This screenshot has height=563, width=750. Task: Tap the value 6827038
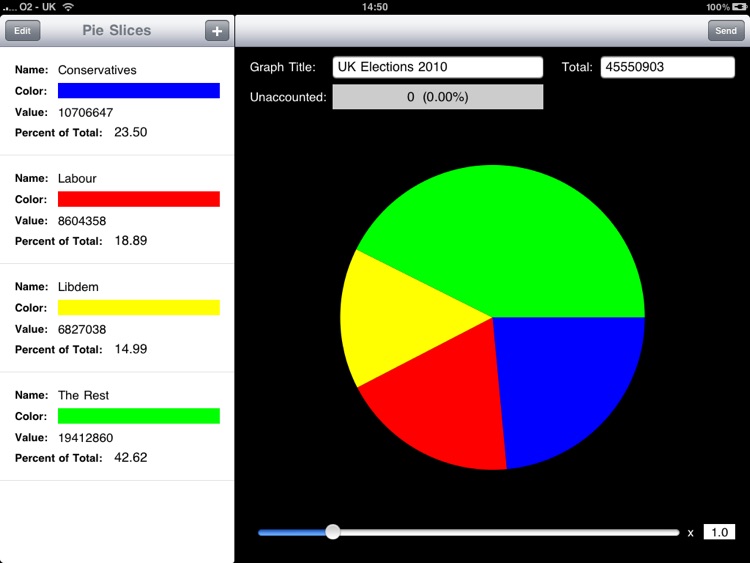[82, 330]
